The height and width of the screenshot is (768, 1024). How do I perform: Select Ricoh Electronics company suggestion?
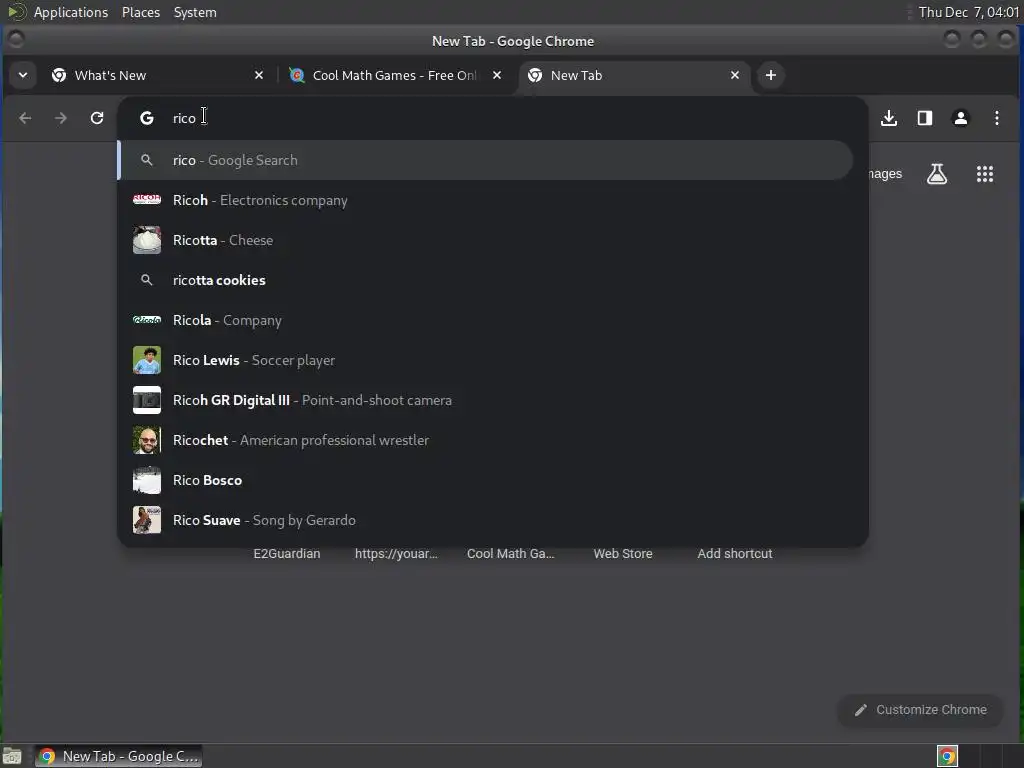pos(485,200)
